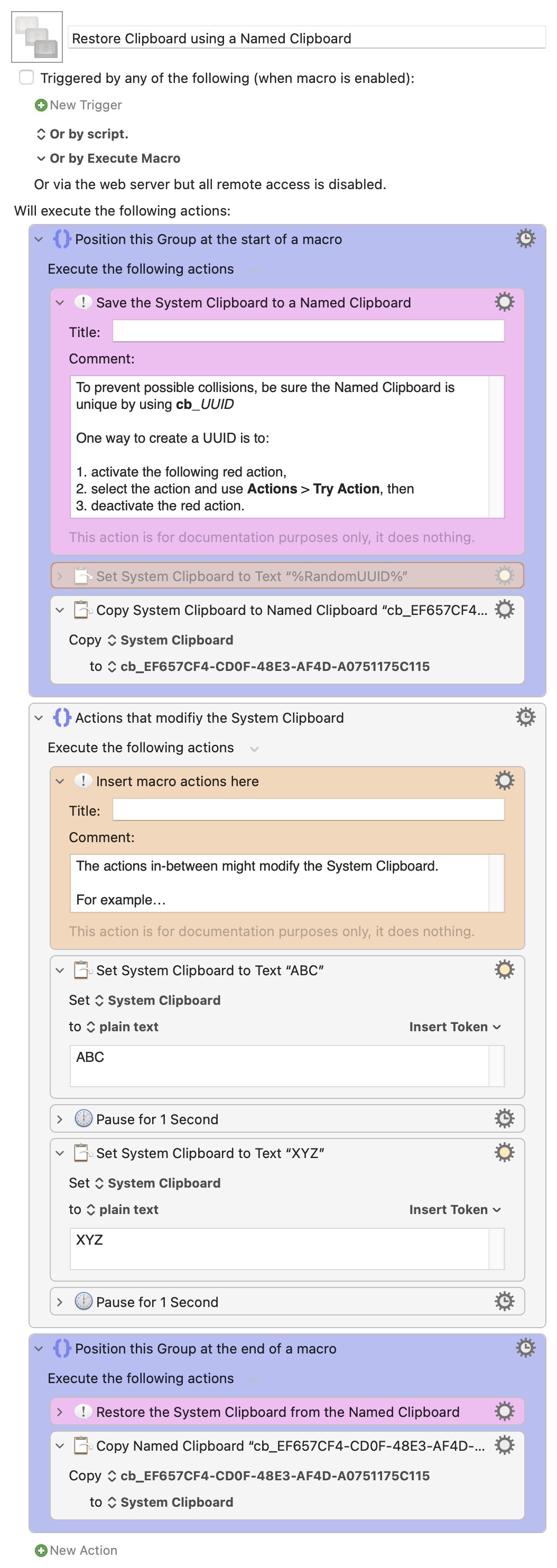
Task: Open gear menu for start-of-macro group
Action: [x=525, y=238]
